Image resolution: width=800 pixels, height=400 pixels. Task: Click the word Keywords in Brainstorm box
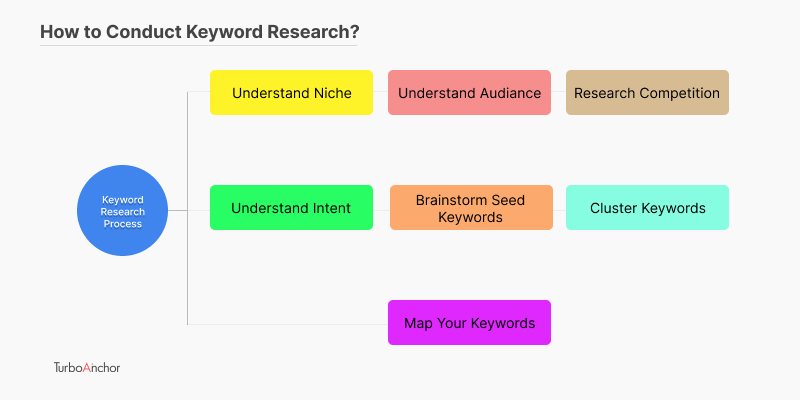point(470,217)
